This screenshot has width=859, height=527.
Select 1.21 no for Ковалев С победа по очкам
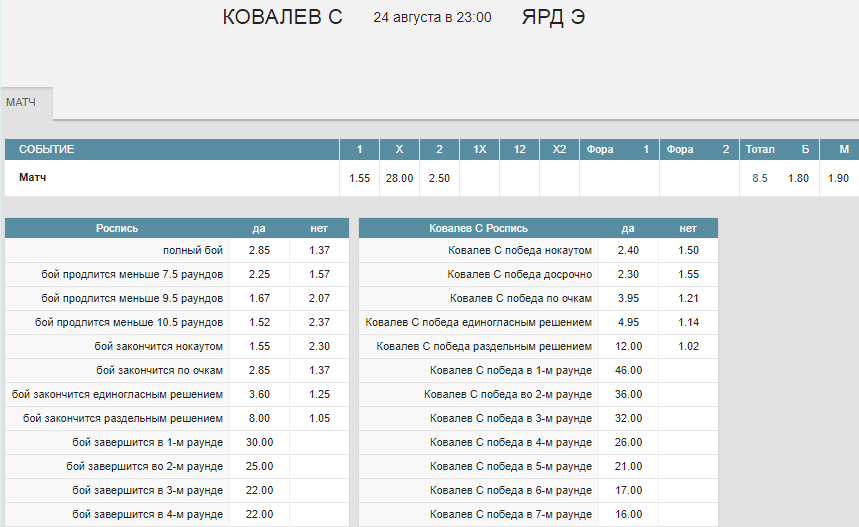(x=689, y=299)
